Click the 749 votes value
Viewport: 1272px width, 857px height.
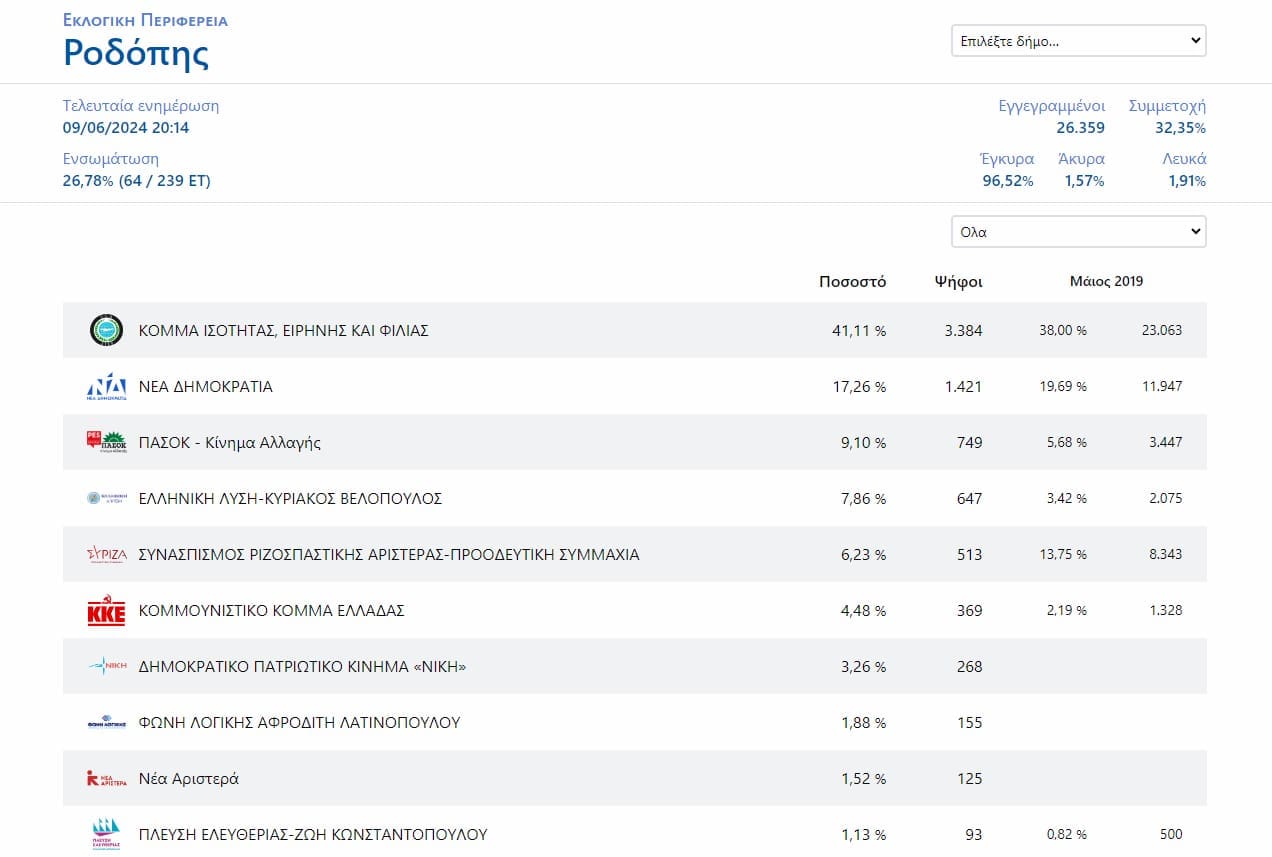coord(970,442)
